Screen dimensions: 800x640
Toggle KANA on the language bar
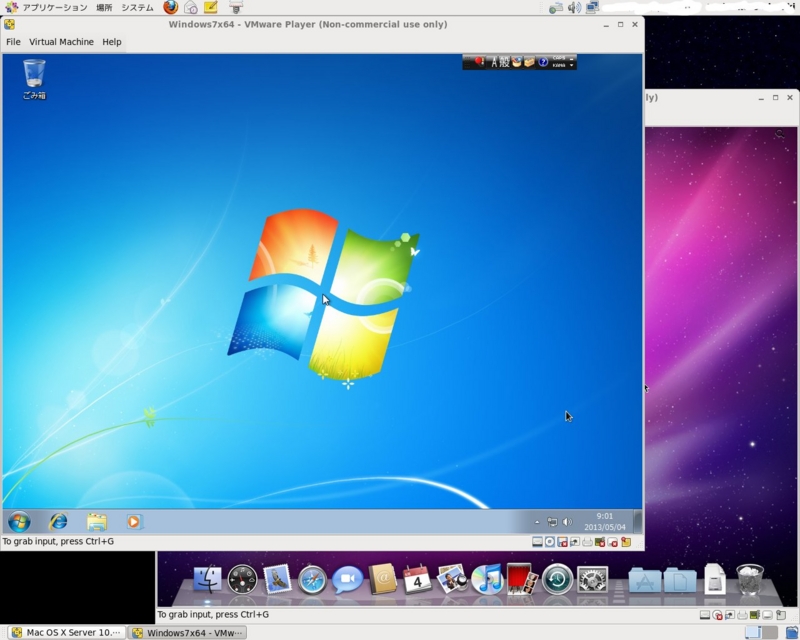pos(559,65)
